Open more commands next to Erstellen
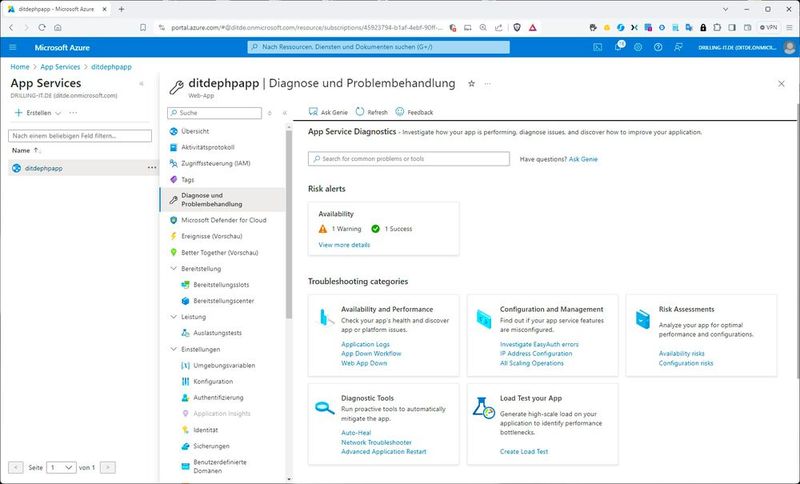The height and width of the screenshot is (484, 800). [73, 113]
